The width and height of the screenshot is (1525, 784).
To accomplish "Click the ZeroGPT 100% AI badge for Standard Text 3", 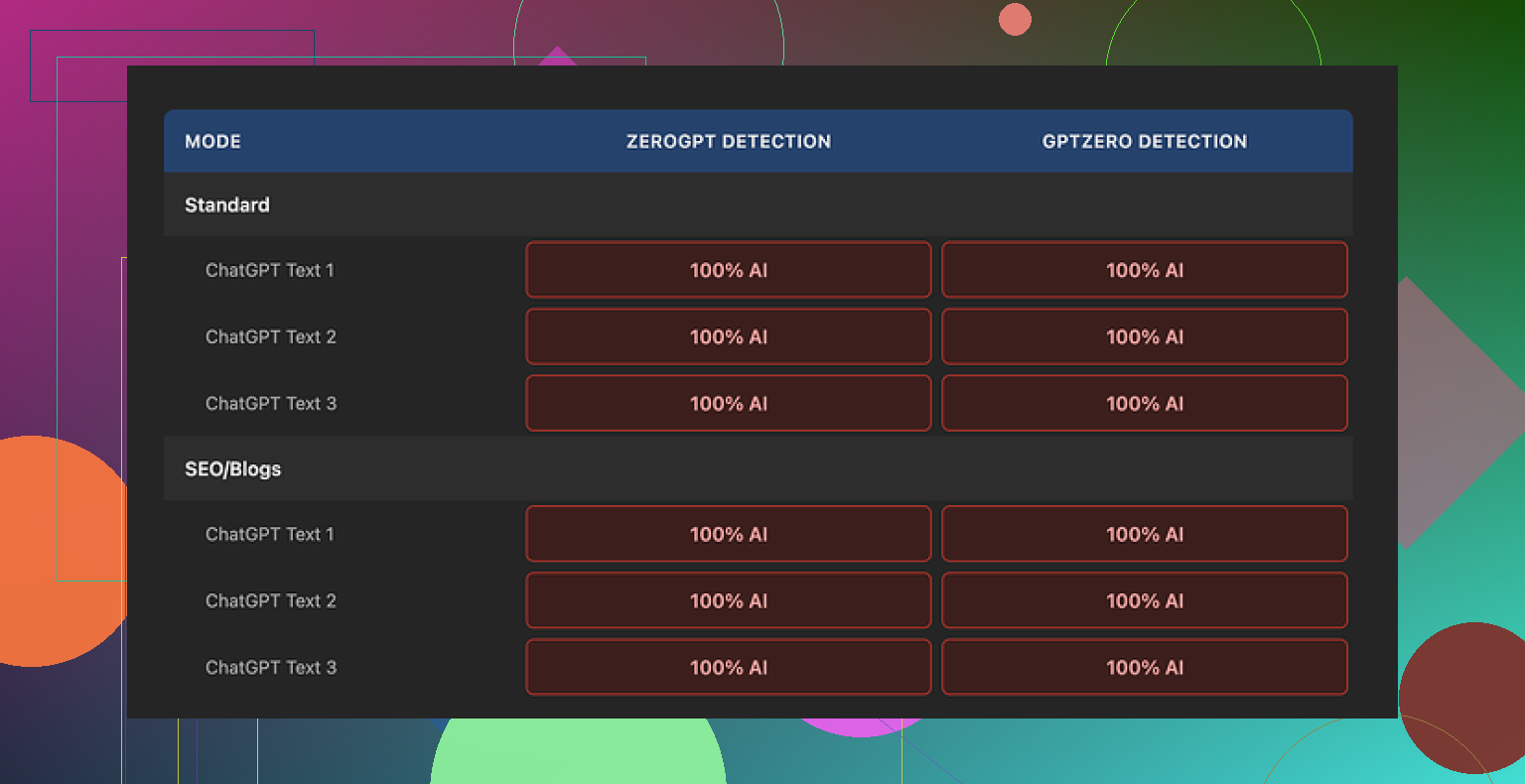I will pyautogui.click(x=728, y=403).
